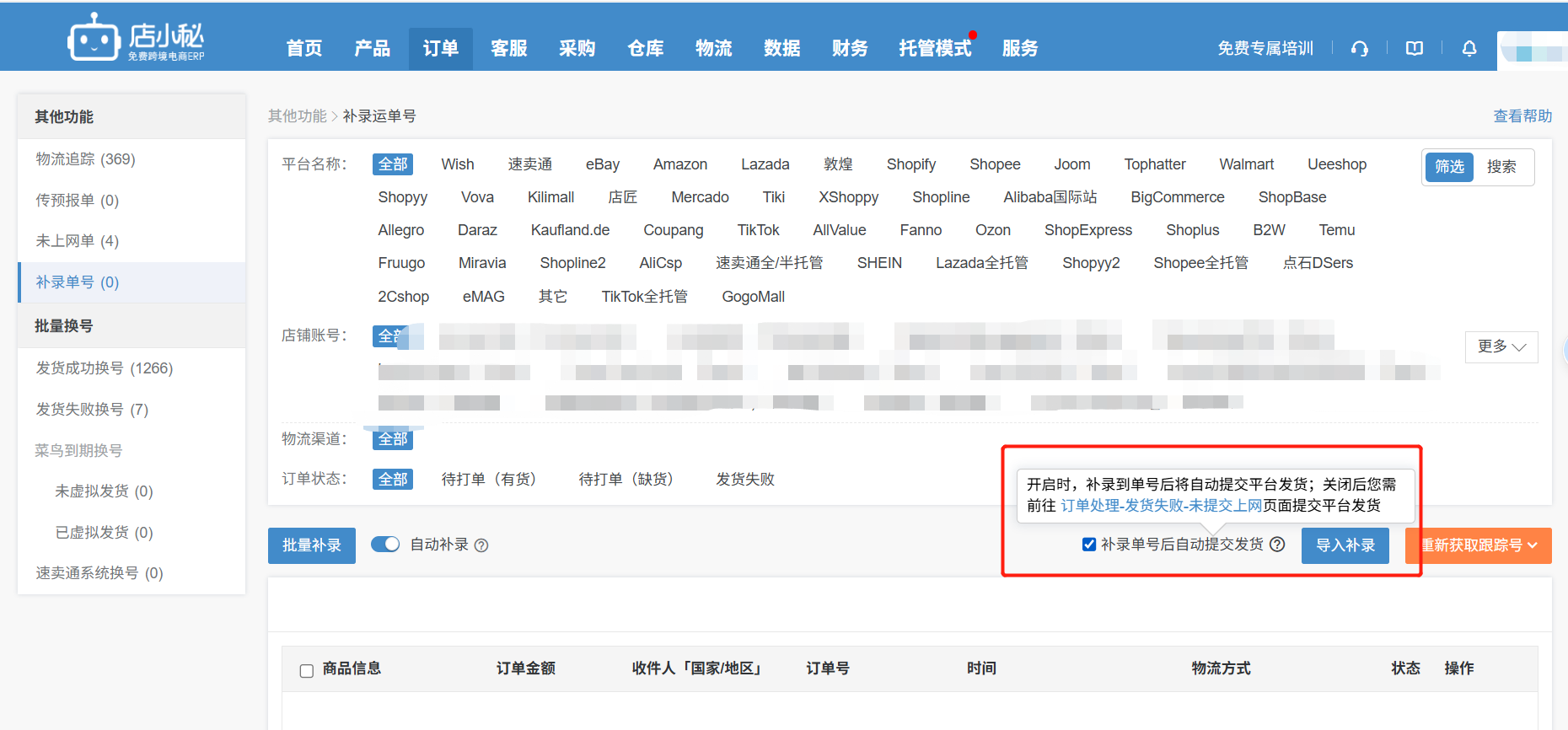Select 补录单号 (0) in sidebar

(x=132, y=282)
